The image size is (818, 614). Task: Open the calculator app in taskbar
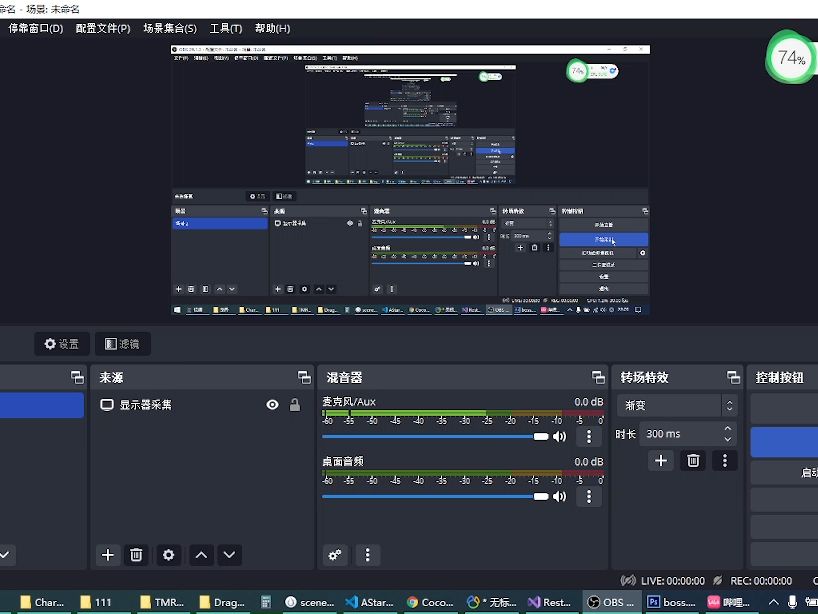[266, 602]
